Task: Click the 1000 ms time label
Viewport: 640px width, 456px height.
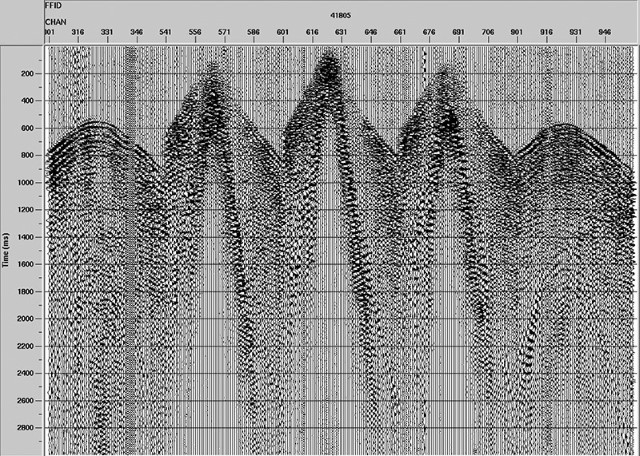Action: pyautogui.click(x=28, y=183)
